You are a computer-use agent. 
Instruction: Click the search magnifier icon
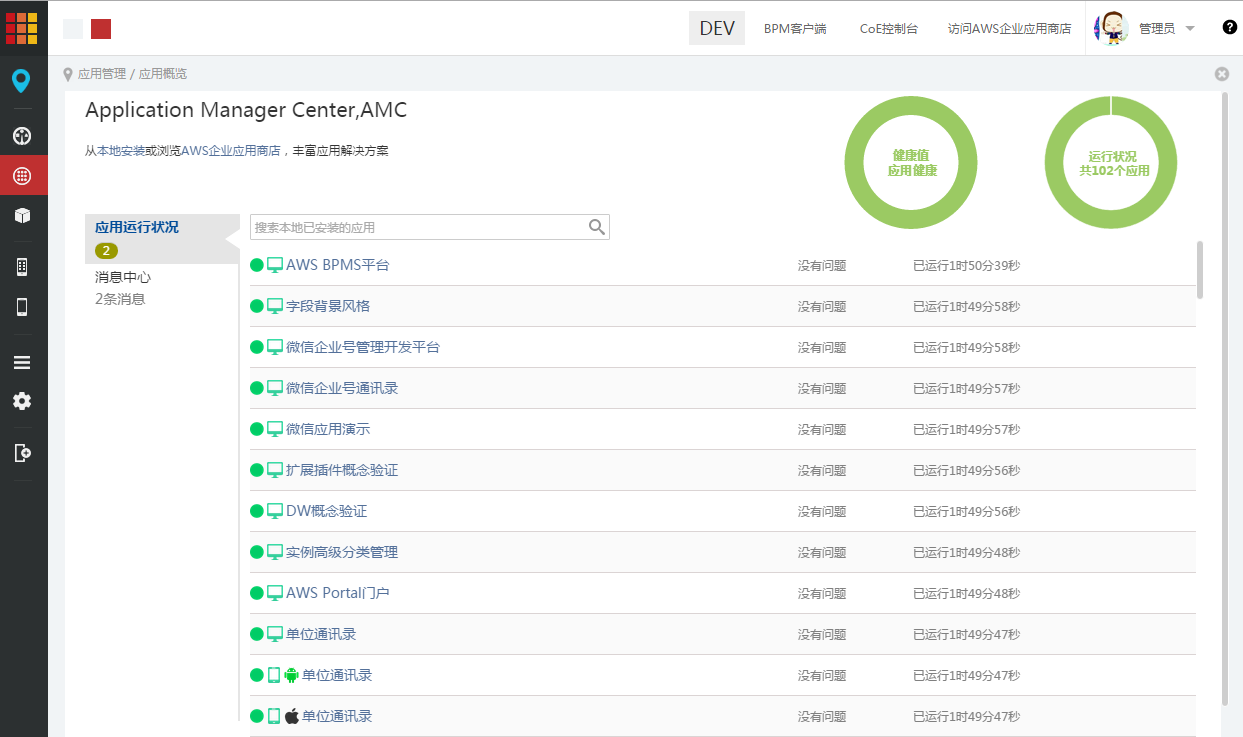tap(597, 227)
